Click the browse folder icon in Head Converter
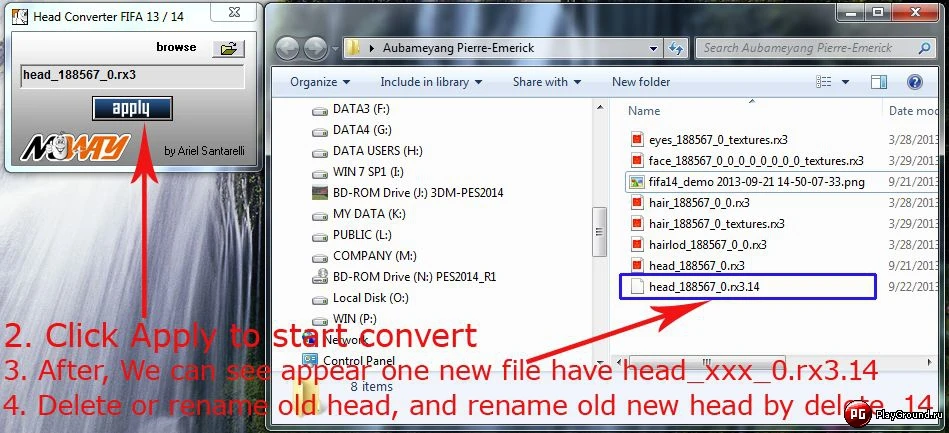Viewport: 949px width, 433px height. 228,49
